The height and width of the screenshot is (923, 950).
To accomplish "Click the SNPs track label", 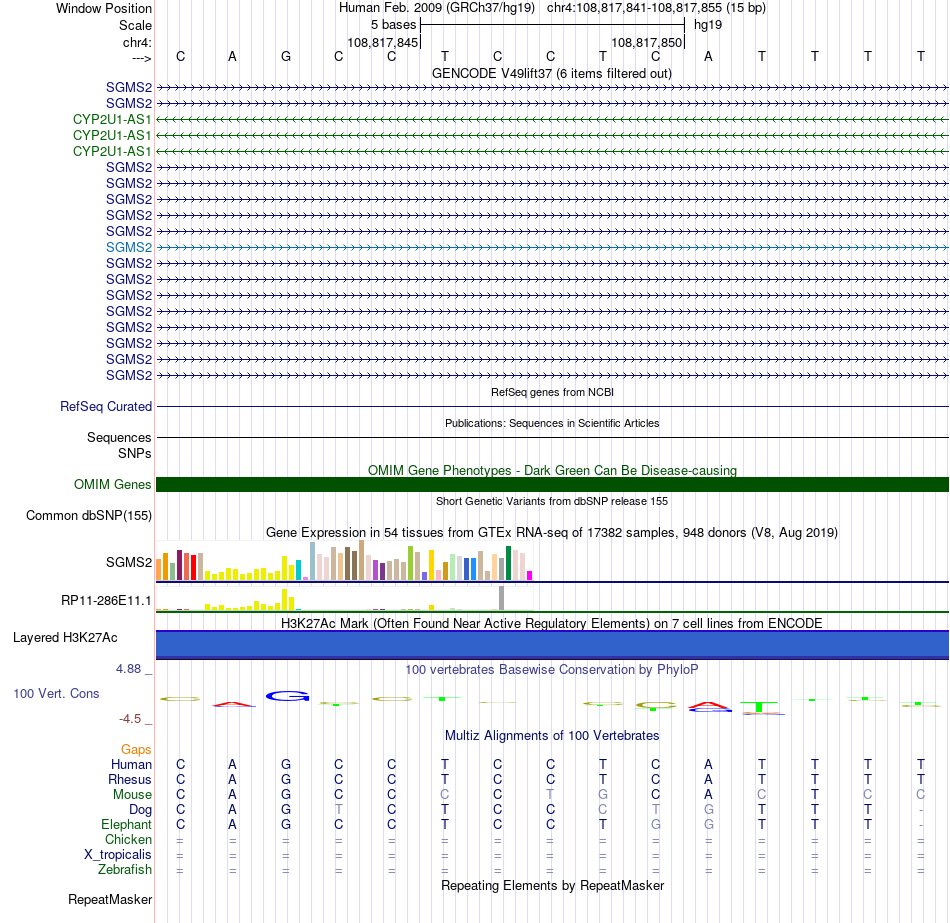I will [x=135, y=453].
